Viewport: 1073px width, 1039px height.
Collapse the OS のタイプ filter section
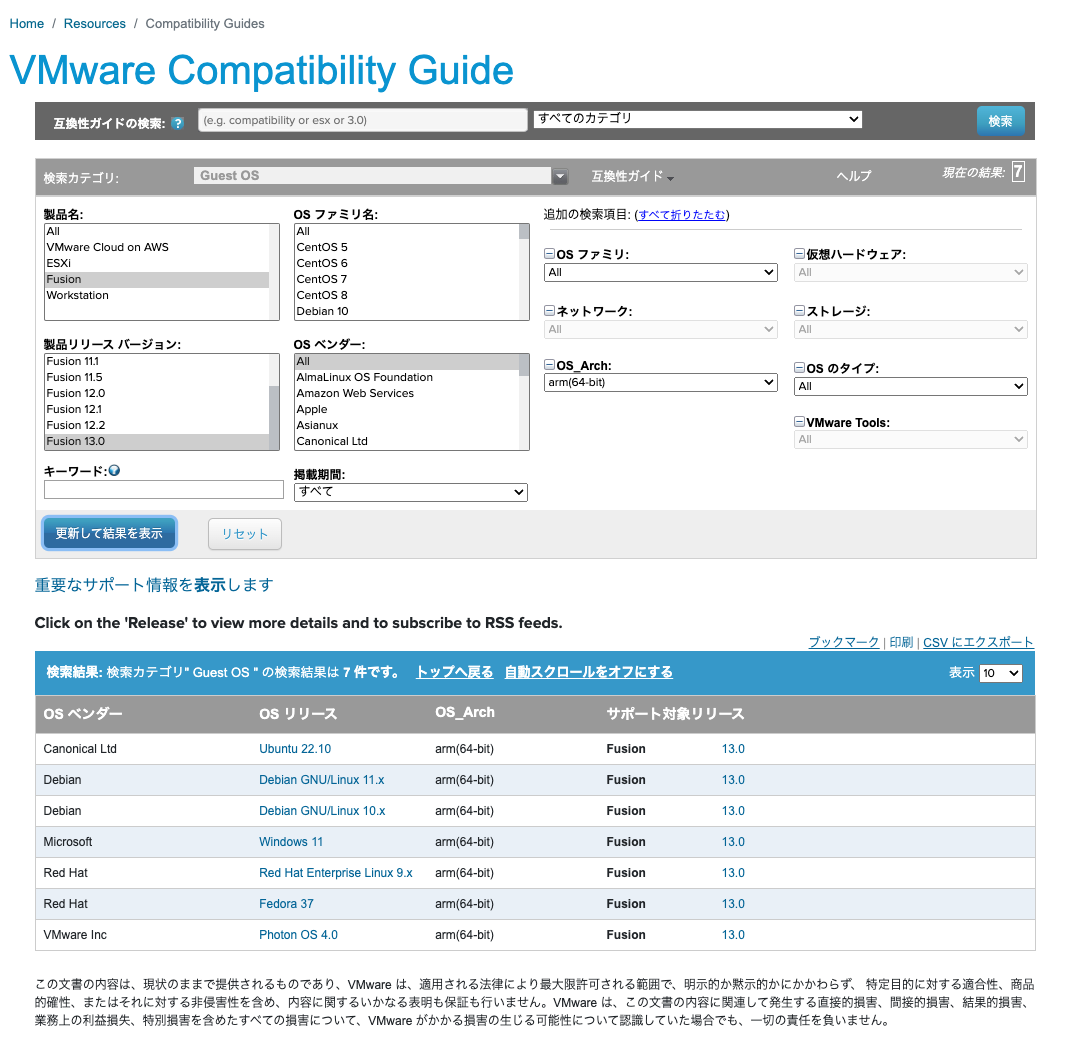point(799,368)
